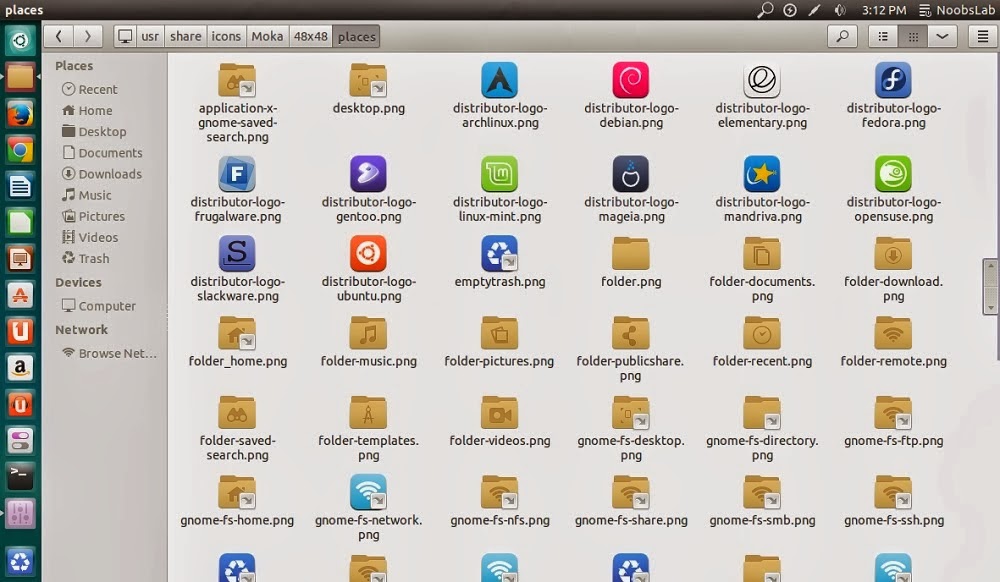Click Browse Network in the sidebar
The height and width of the screenshot is (582, 1000).
(107, 352)
